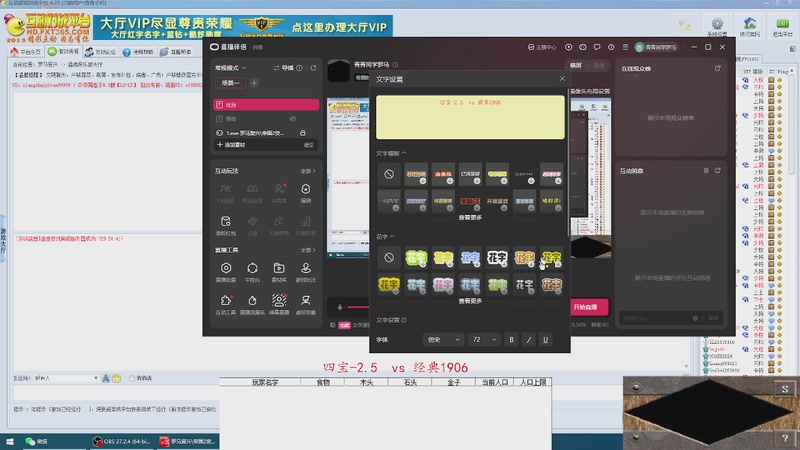Expand 全部 for 互动玩法

click(x=308, y=171)
